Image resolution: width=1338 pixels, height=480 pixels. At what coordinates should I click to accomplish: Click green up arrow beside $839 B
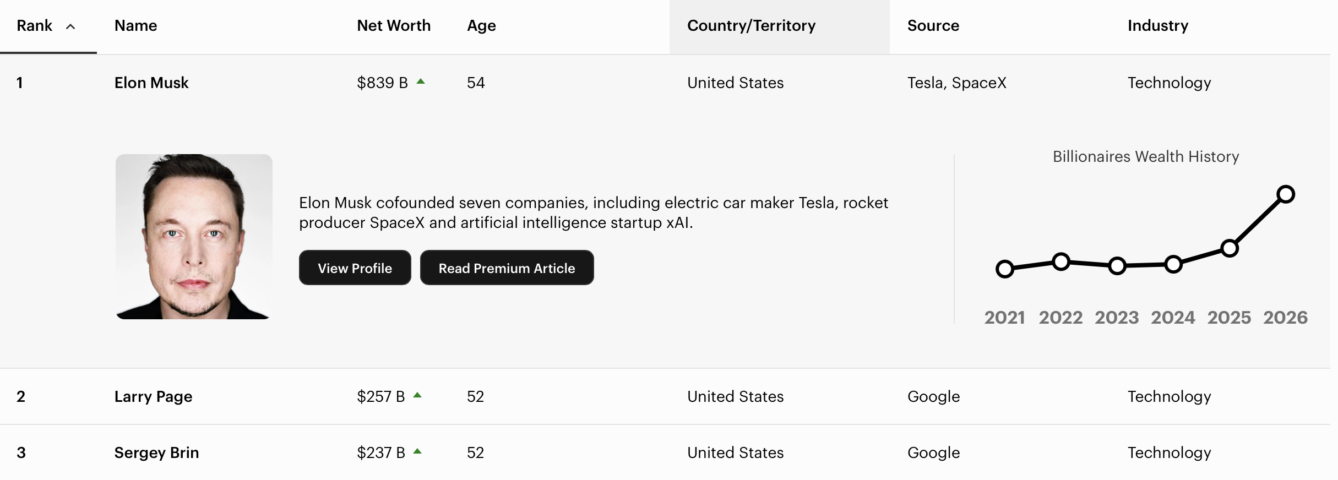point(420,82)
